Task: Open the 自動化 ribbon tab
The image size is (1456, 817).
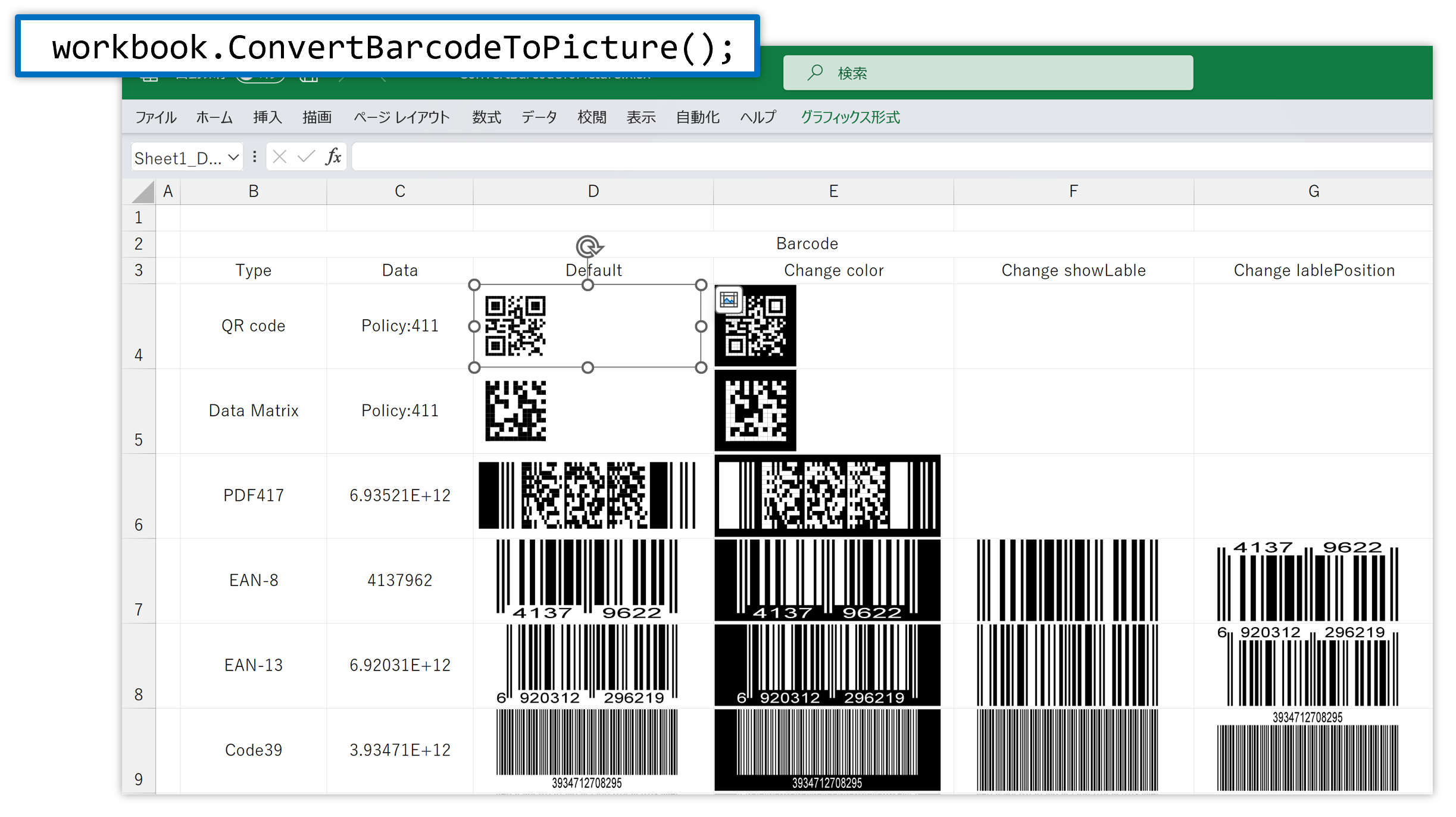Action: pos(698,117)
